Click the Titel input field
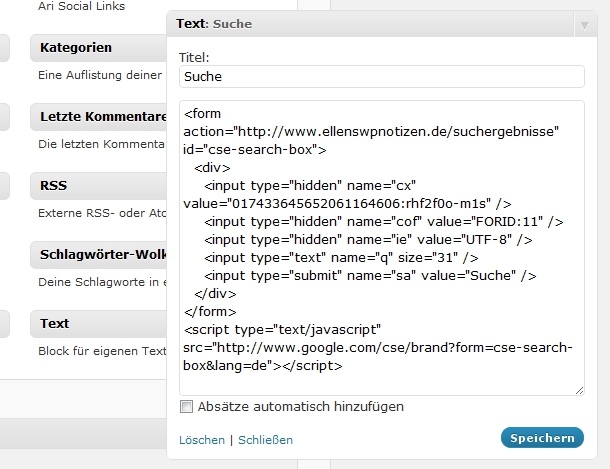The height and width of the screenshot is (469, 610). (382, 77)
